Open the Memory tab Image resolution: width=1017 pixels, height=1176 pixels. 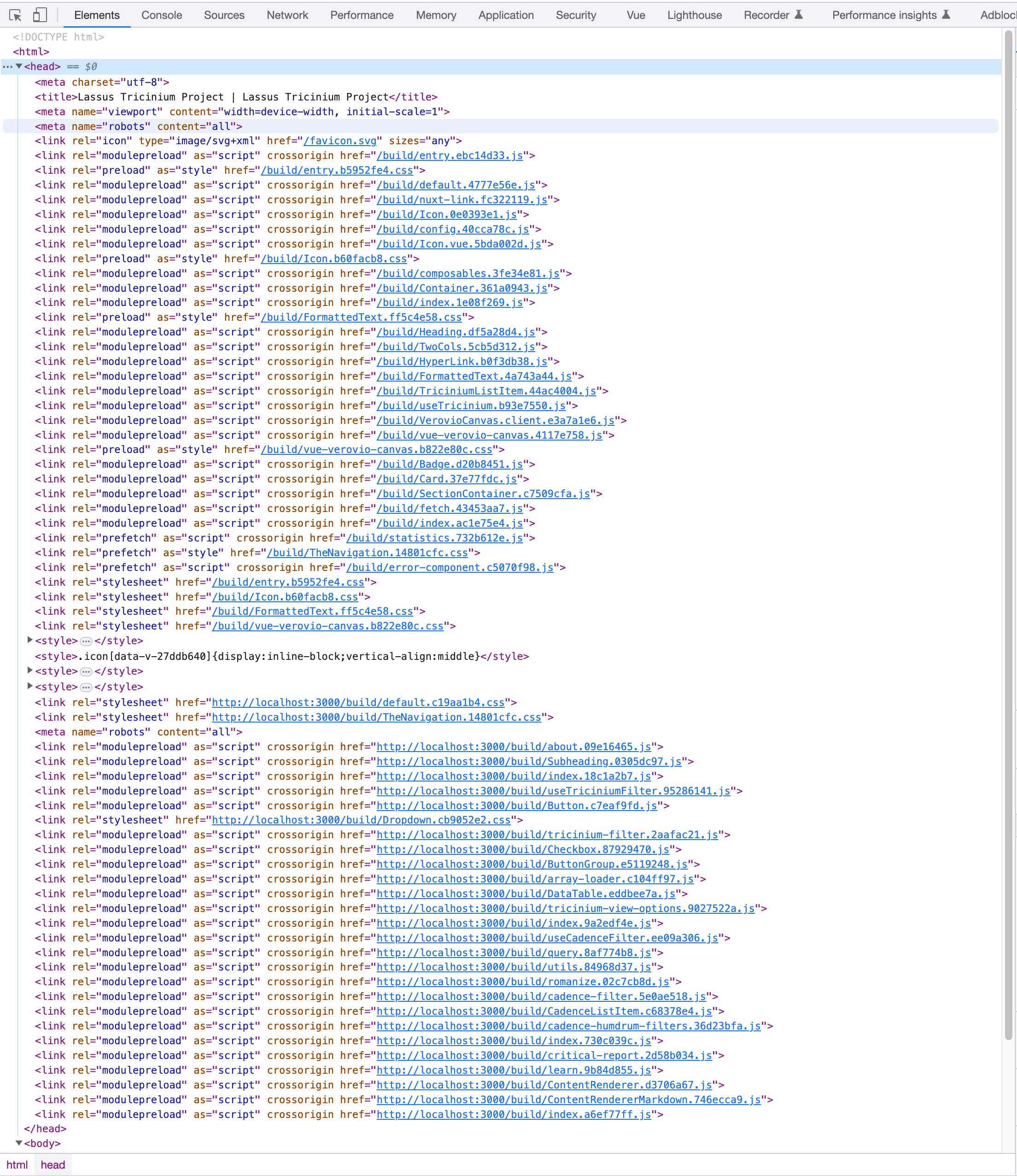[436, 15]
